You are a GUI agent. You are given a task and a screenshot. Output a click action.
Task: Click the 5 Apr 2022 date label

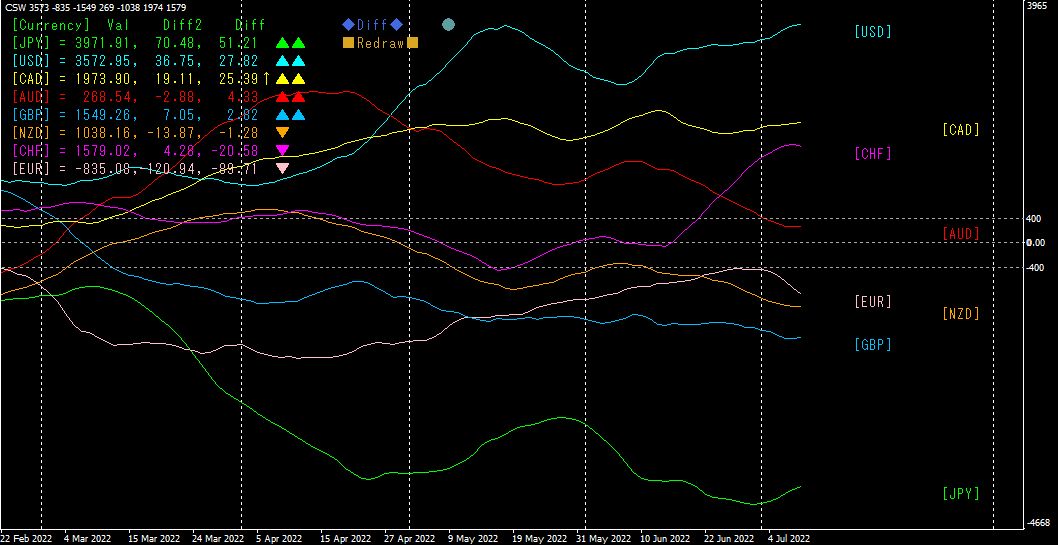[x=279, y=538]
